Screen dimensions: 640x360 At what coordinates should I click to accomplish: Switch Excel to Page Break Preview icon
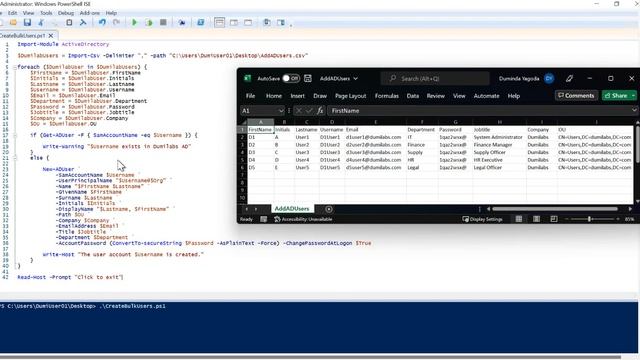[x=554, y=219]
